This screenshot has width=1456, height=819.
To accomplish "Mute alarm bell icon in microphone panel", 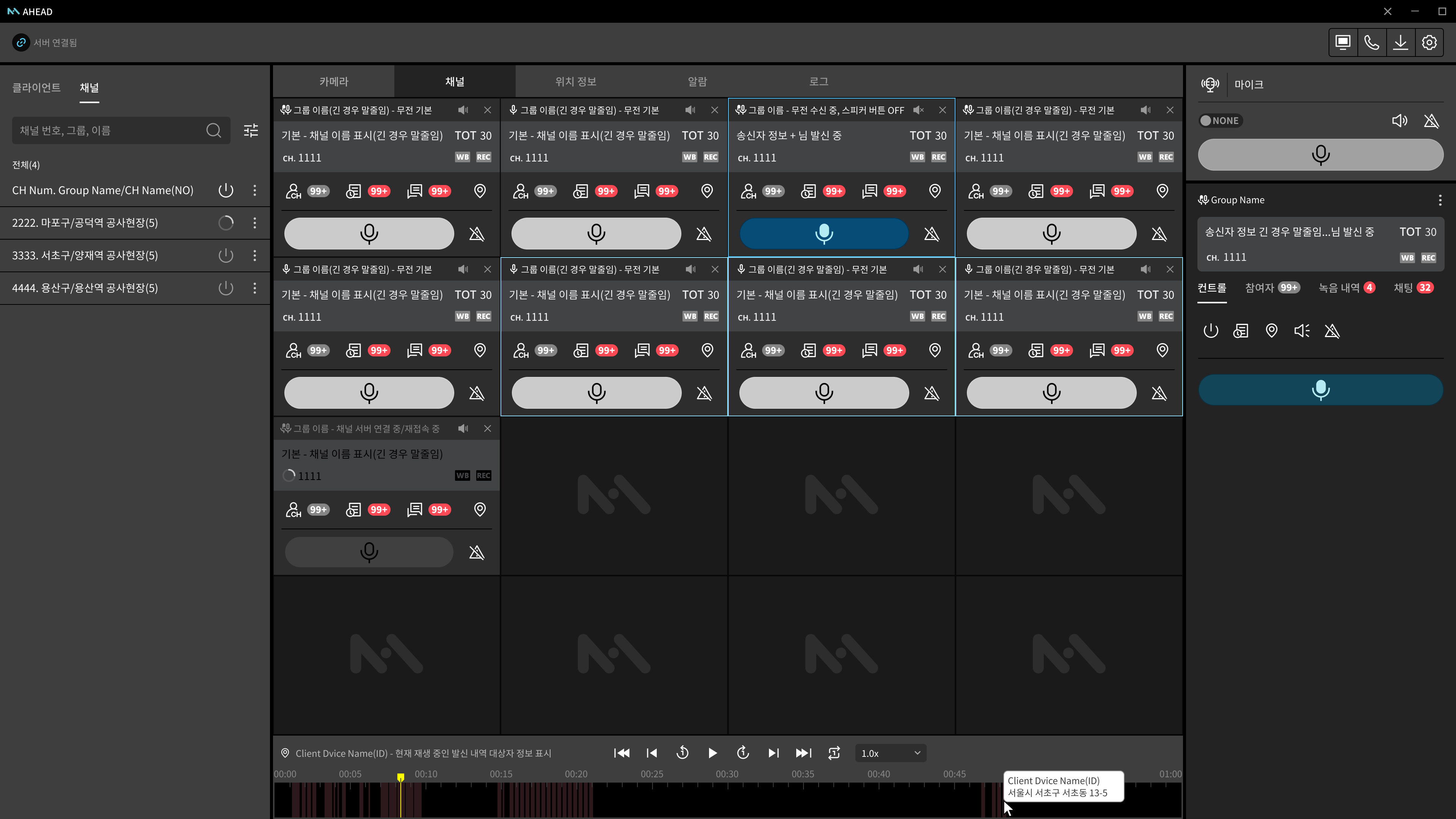I will pyautogui.click(x=1431, y=121).
